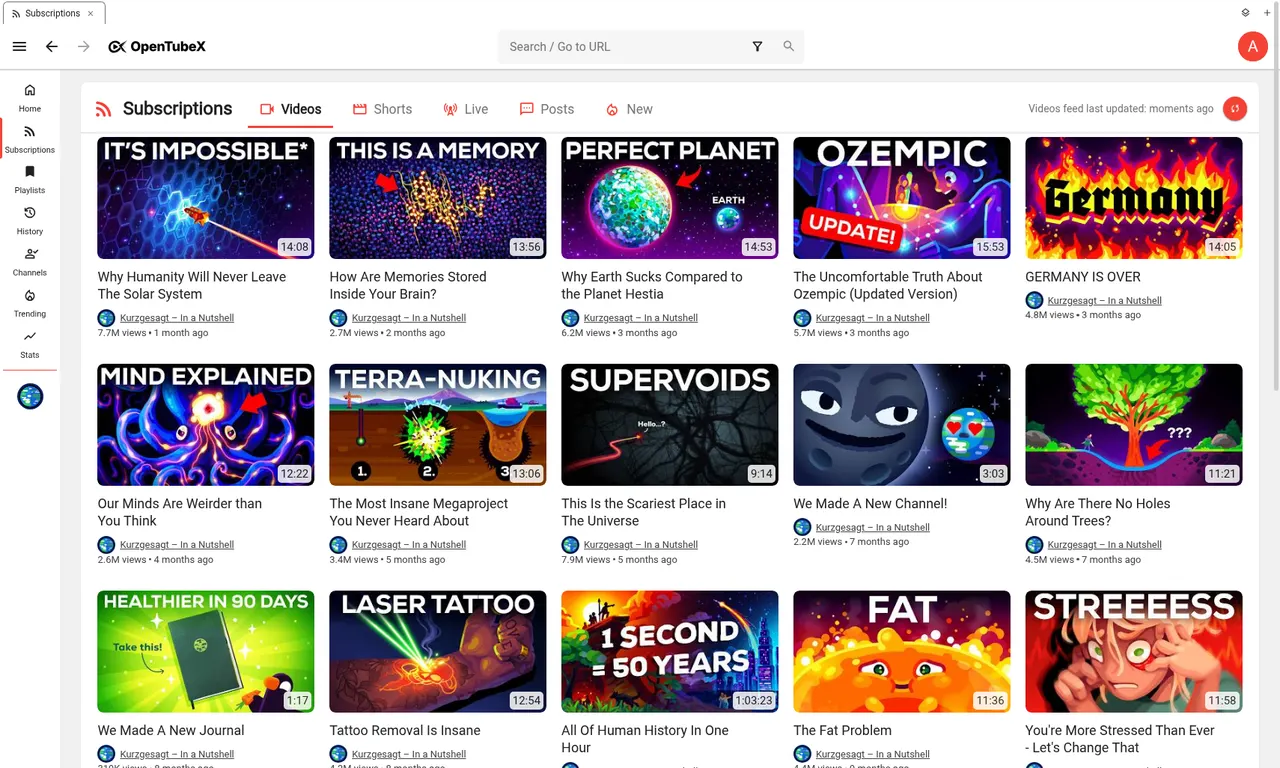
Task: Switch to the Shorts tab
Action: click(x=382, y=109)
